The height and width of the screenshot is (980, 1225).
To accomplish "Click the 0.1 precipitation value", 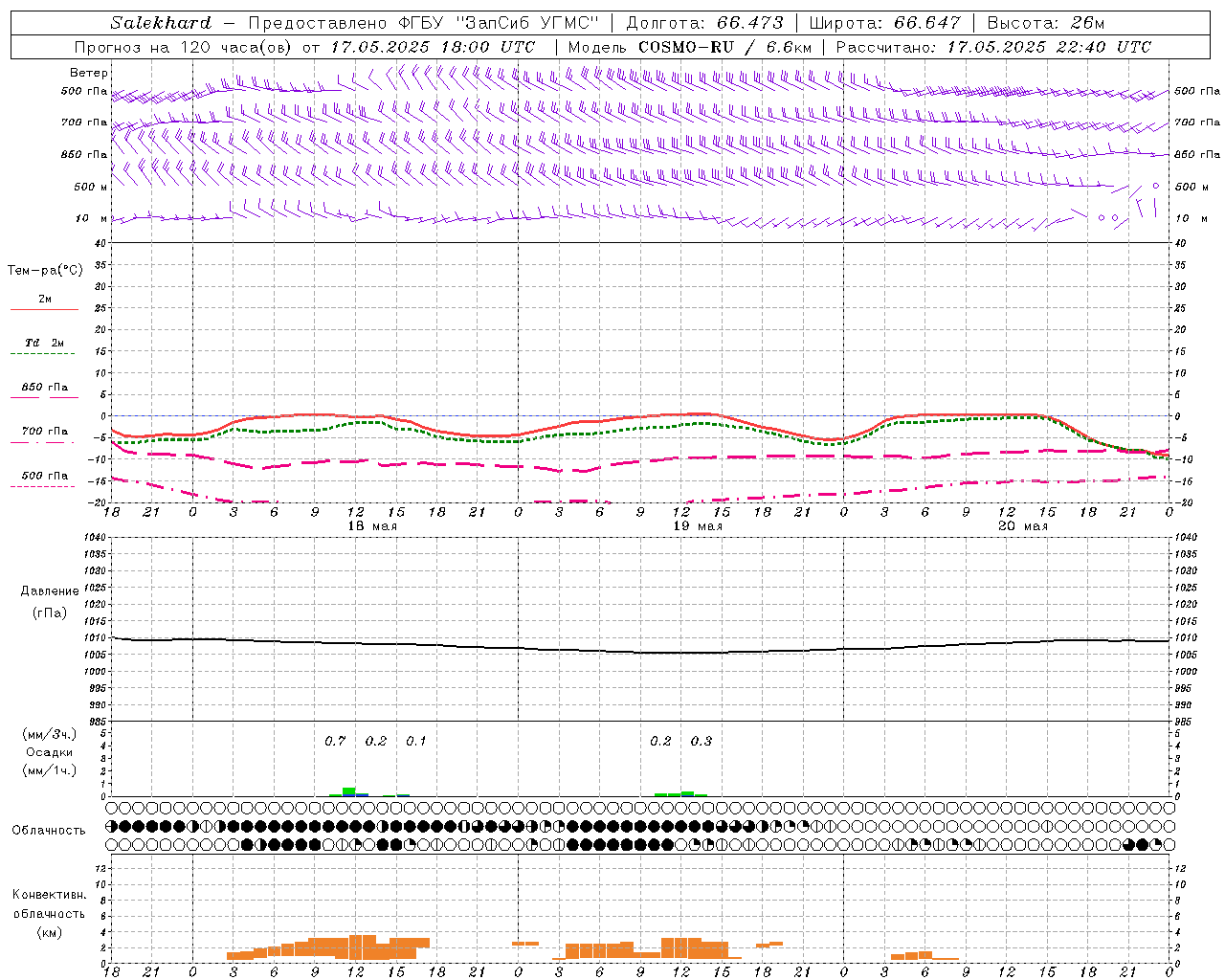I will [x=416, y=741].
